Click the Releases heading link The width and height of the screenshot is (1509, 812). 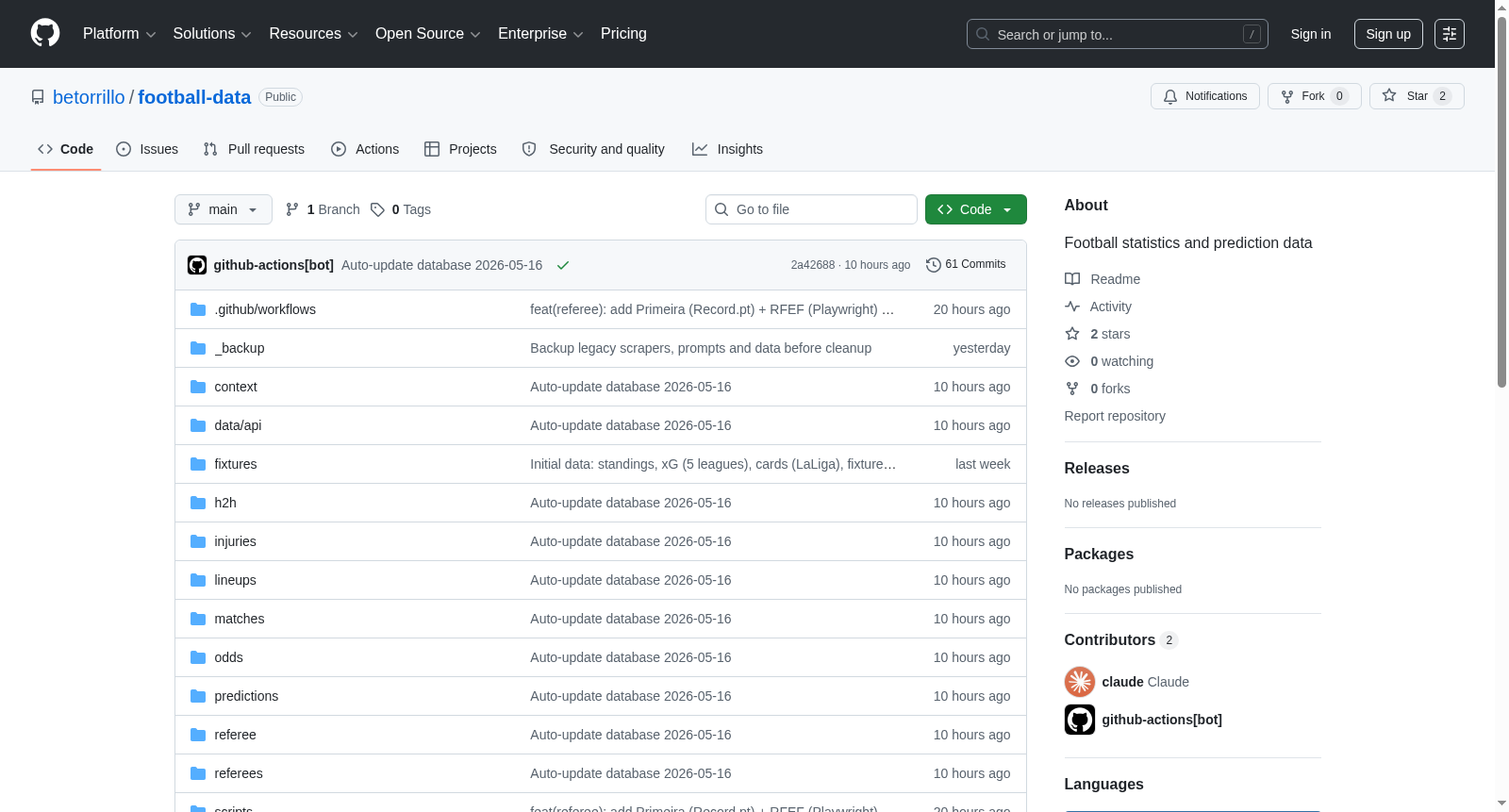click(x=1097, y=468)
